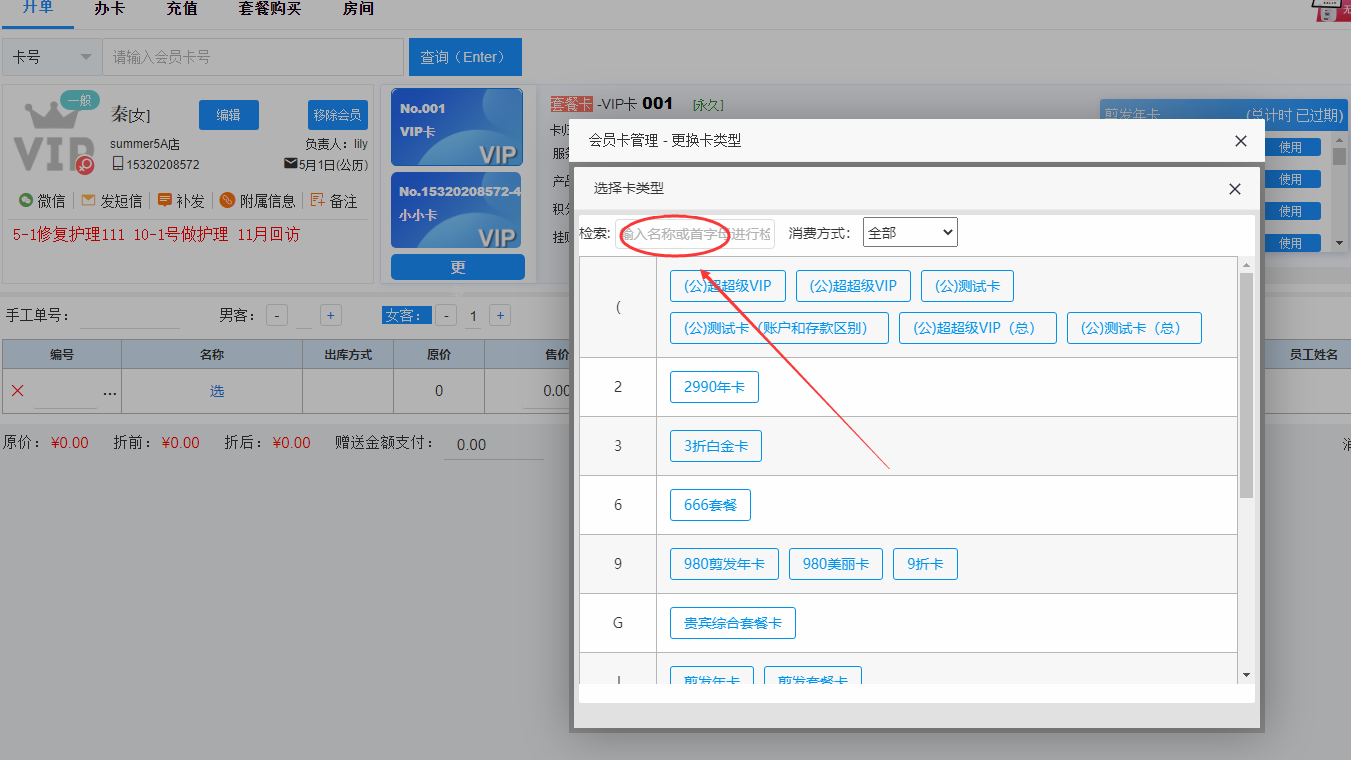Screen dimensions: 1351x760
Task: Open 附属信息 via its link icon
Action: click(227, 200)
